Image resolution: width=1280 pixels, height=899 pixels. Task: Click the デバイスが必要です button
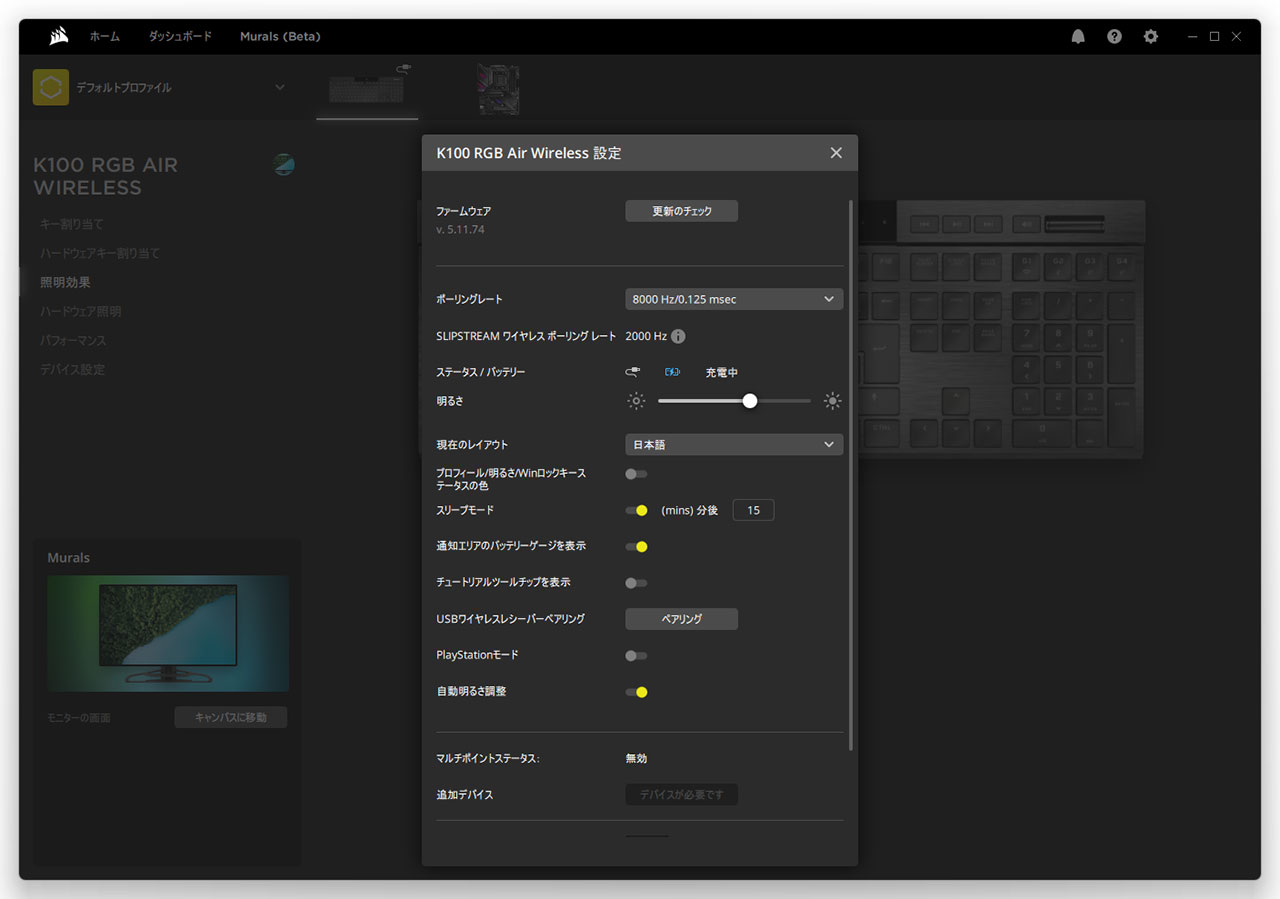[x=682, y=795]
